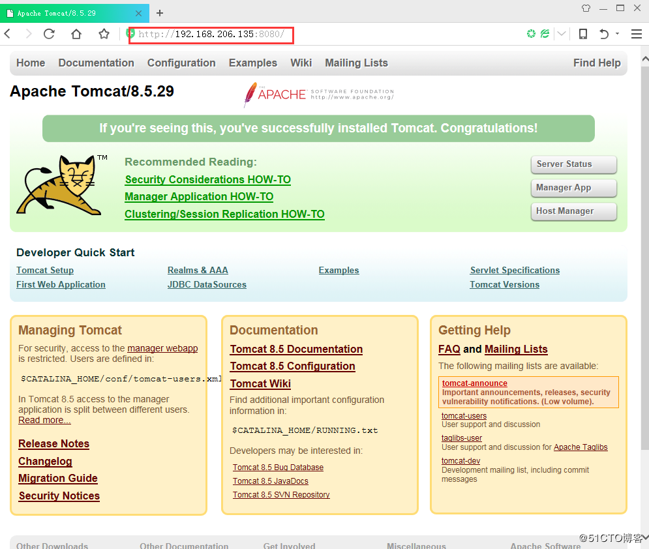Open the Apache Taglibs link
This screenshot has height=549, width=649.
point(581,447)
